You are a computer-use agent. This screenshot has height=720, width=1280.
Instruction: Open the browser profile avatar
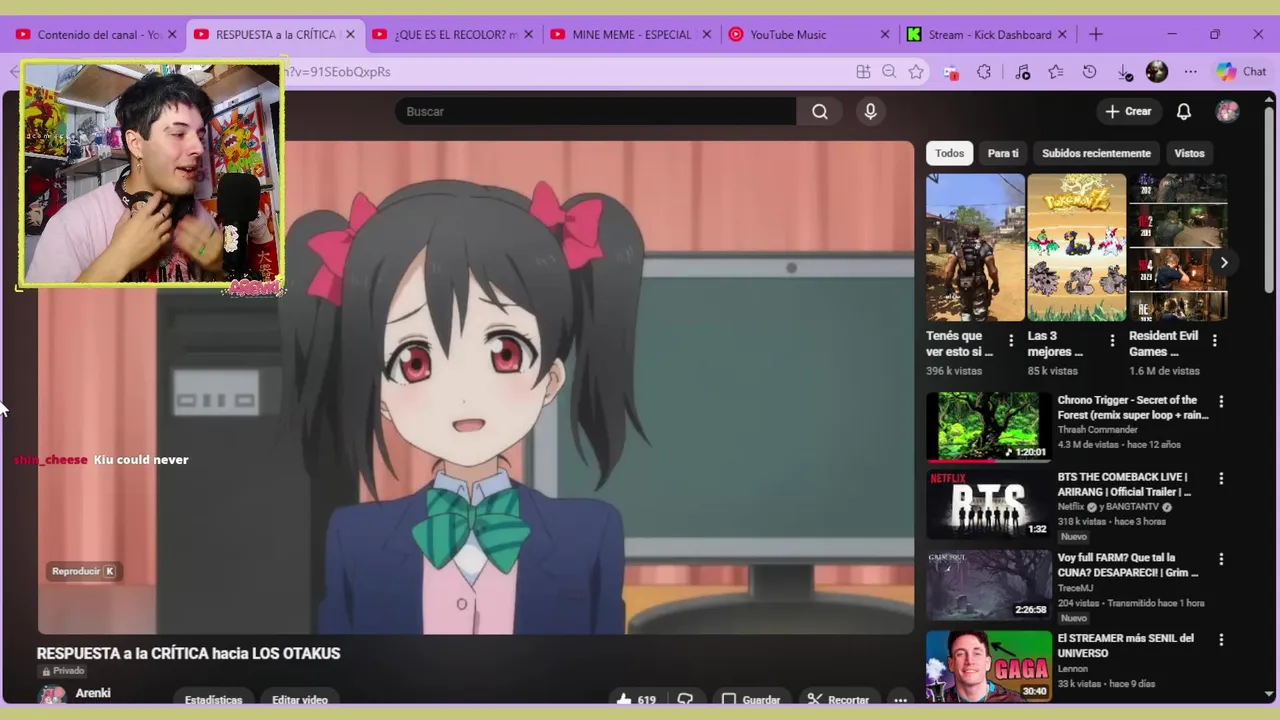1157,72
